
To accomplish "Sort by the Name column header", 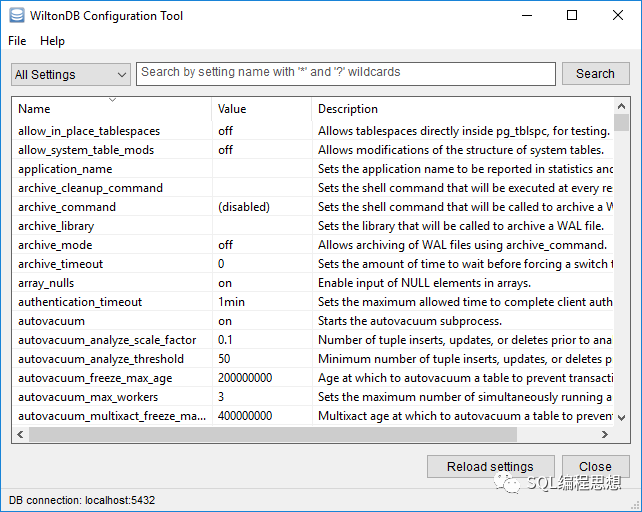I will 112,109.
